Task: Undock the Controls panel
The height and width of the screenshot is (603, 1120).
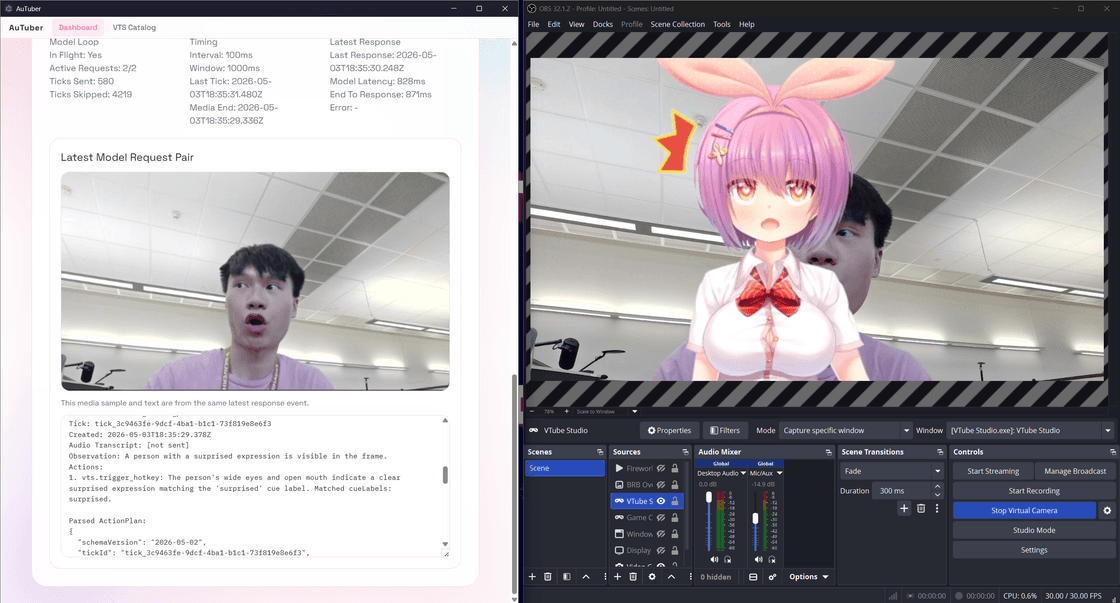Action: [x=1112, y=452]
